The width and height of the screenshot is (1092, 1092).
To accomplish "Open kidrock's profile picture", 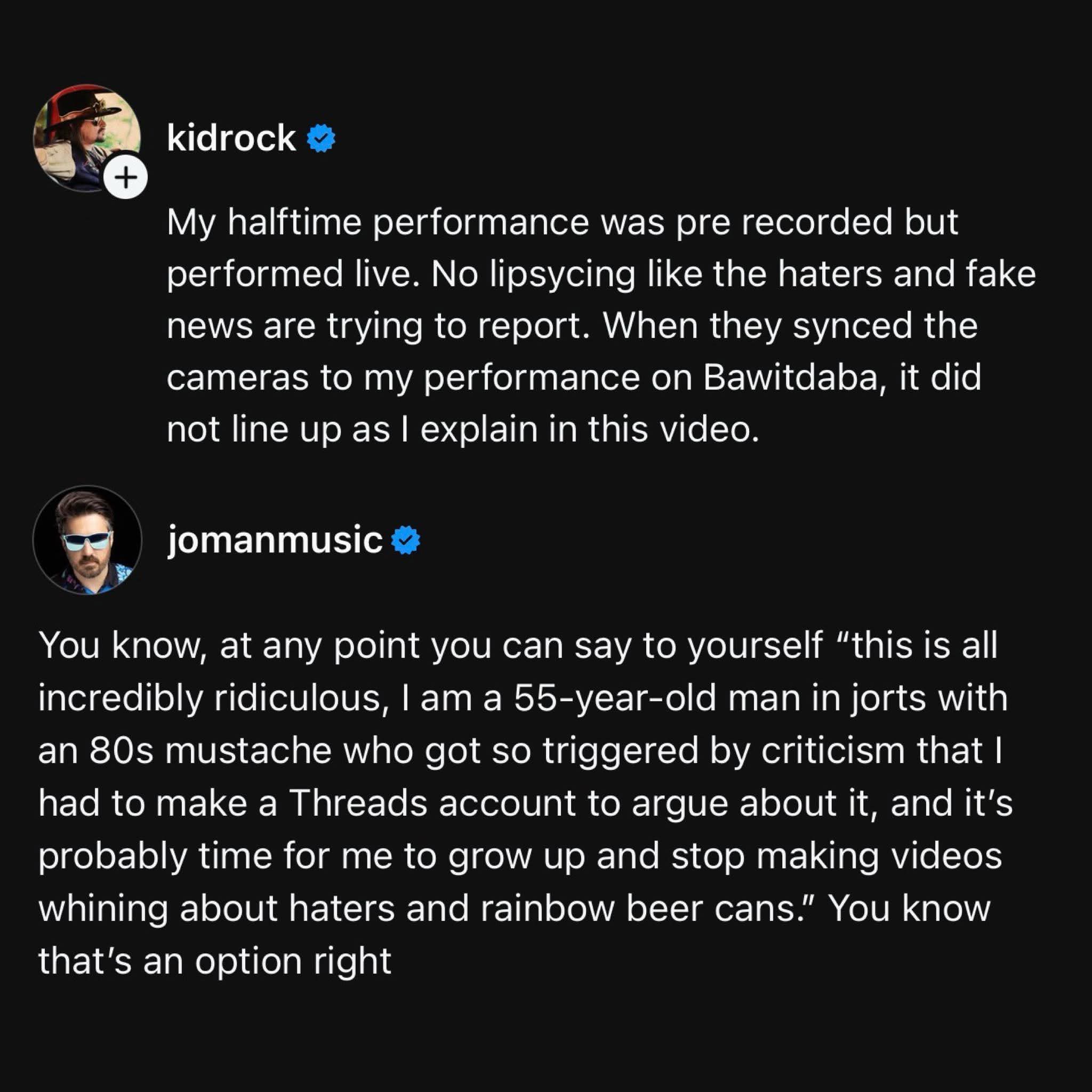I will [87, 138].
